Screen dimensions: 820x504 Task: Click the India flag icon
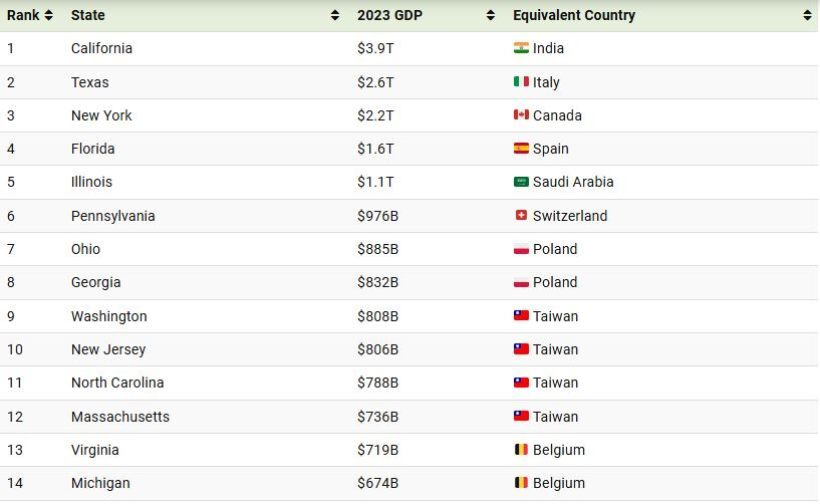click(521, 48)
